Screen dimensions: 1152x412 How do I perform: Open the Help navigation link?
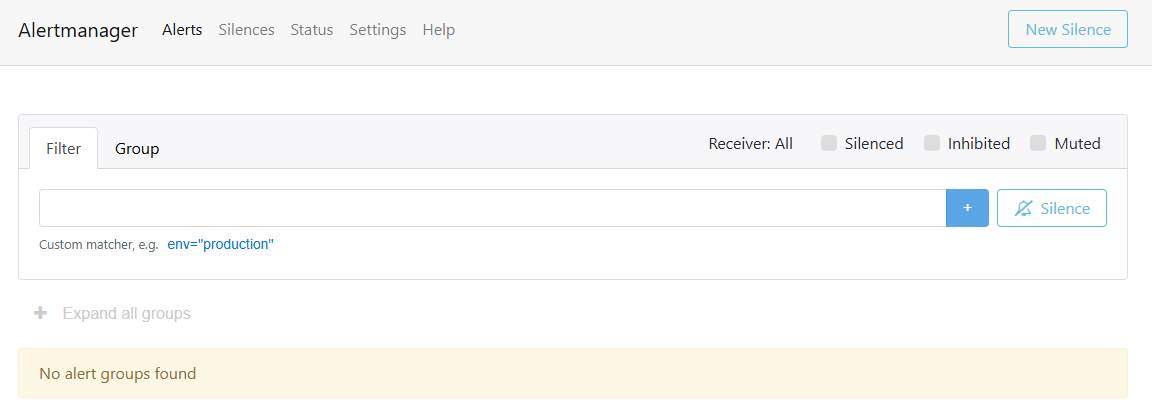pyautogui.click(x=439, y=30)
